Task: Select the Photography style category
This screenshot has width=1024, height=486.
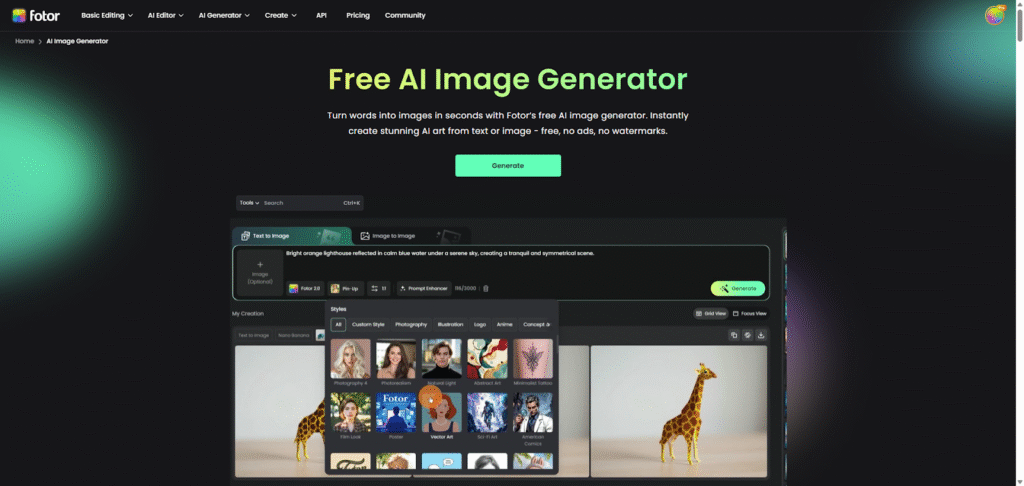Action: click(411, 324)
